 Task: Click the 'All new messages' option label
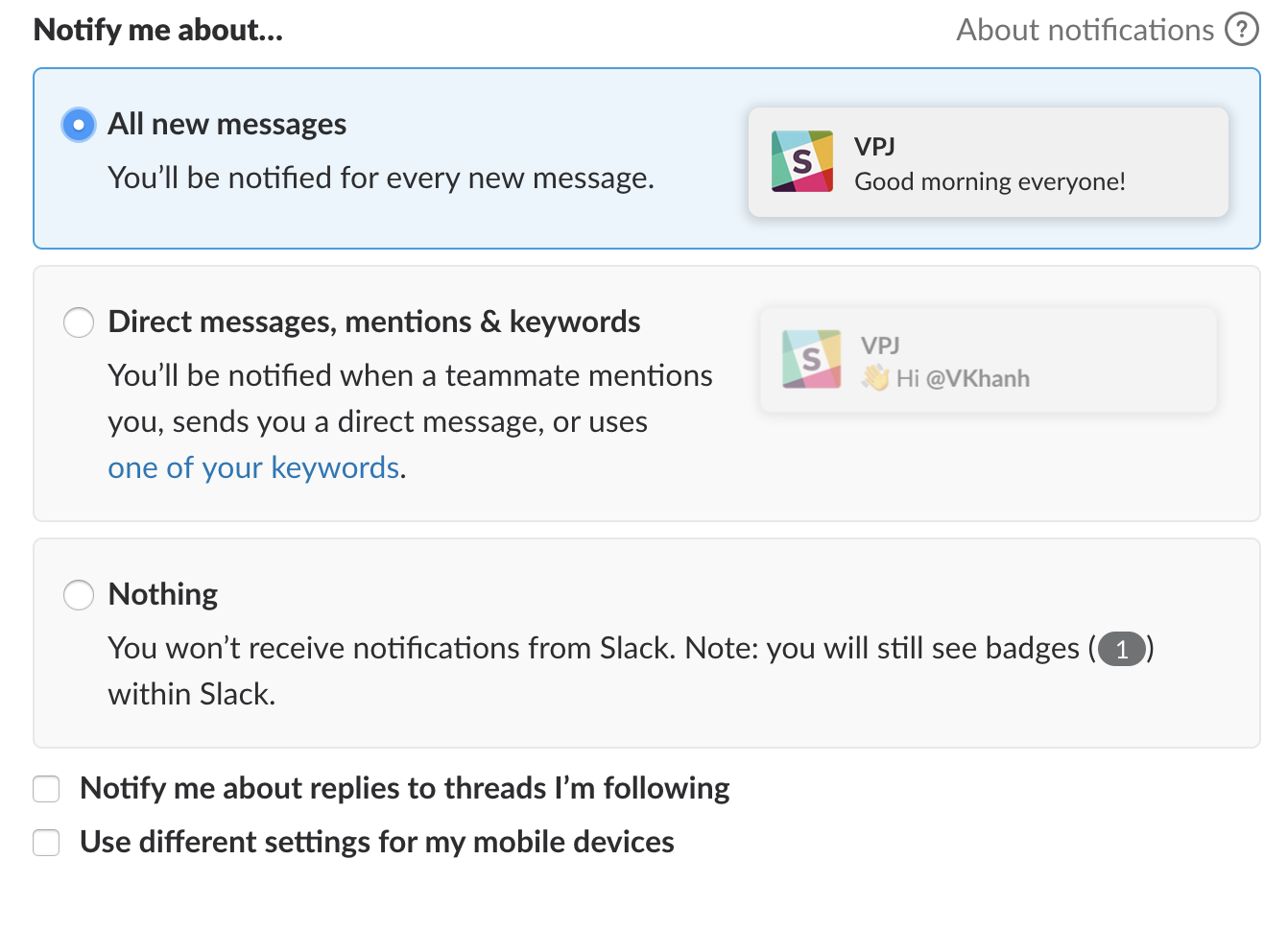(x=227, y=125)
